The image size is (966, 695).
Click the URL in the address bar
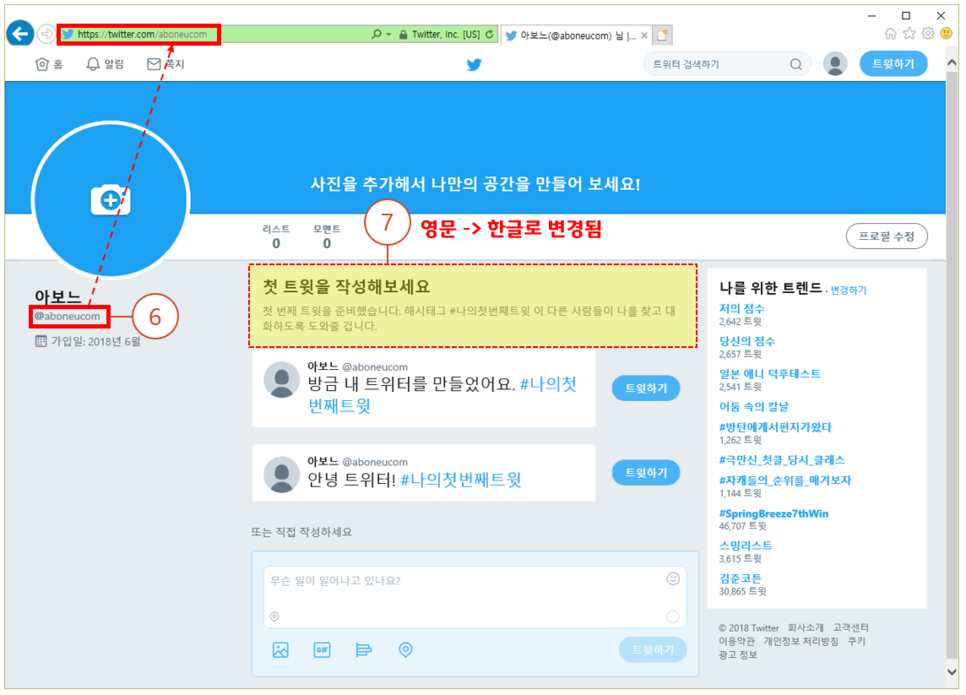pos(142,35)
